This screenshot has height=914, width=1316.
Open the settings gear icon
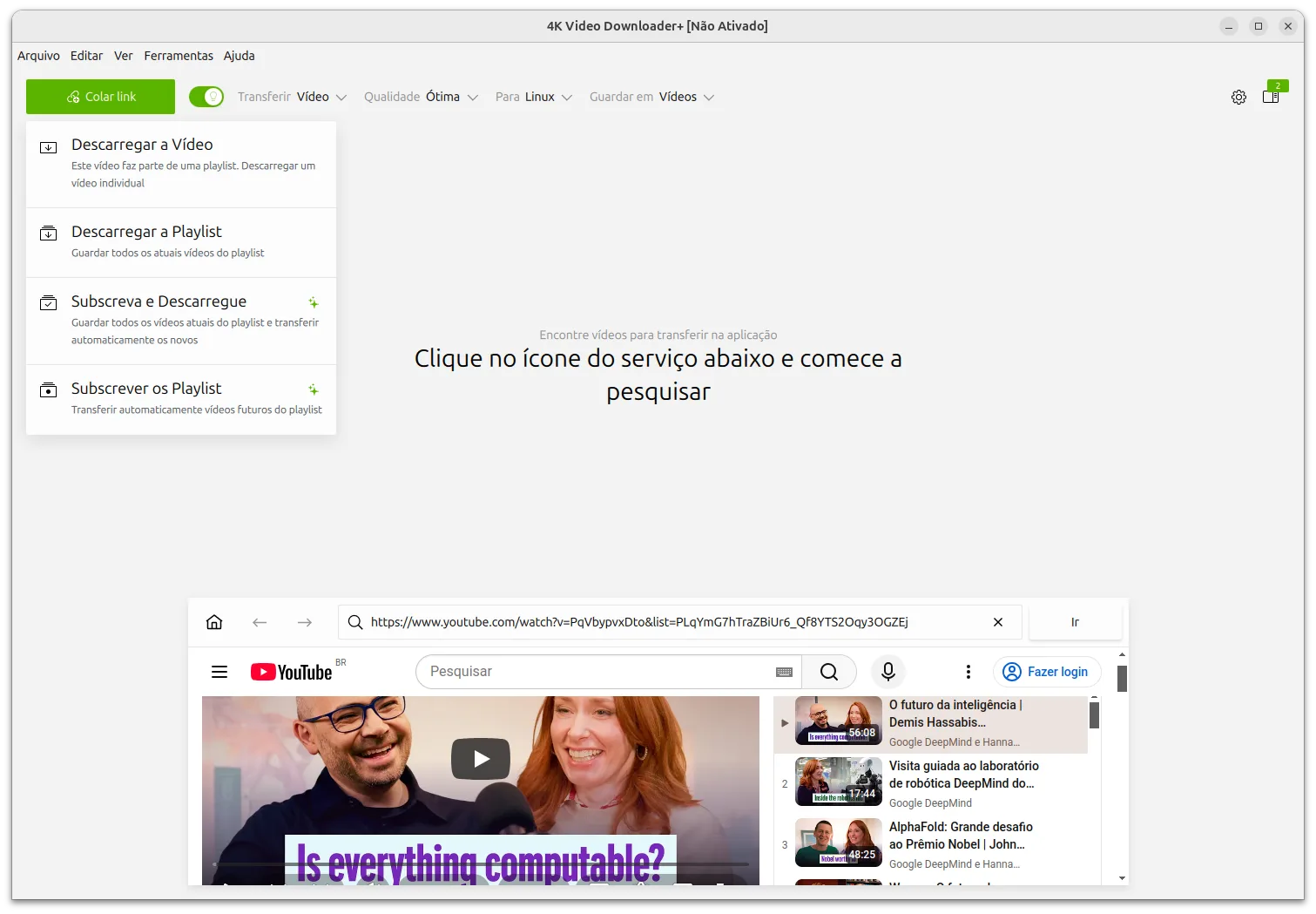[1238, 98]
